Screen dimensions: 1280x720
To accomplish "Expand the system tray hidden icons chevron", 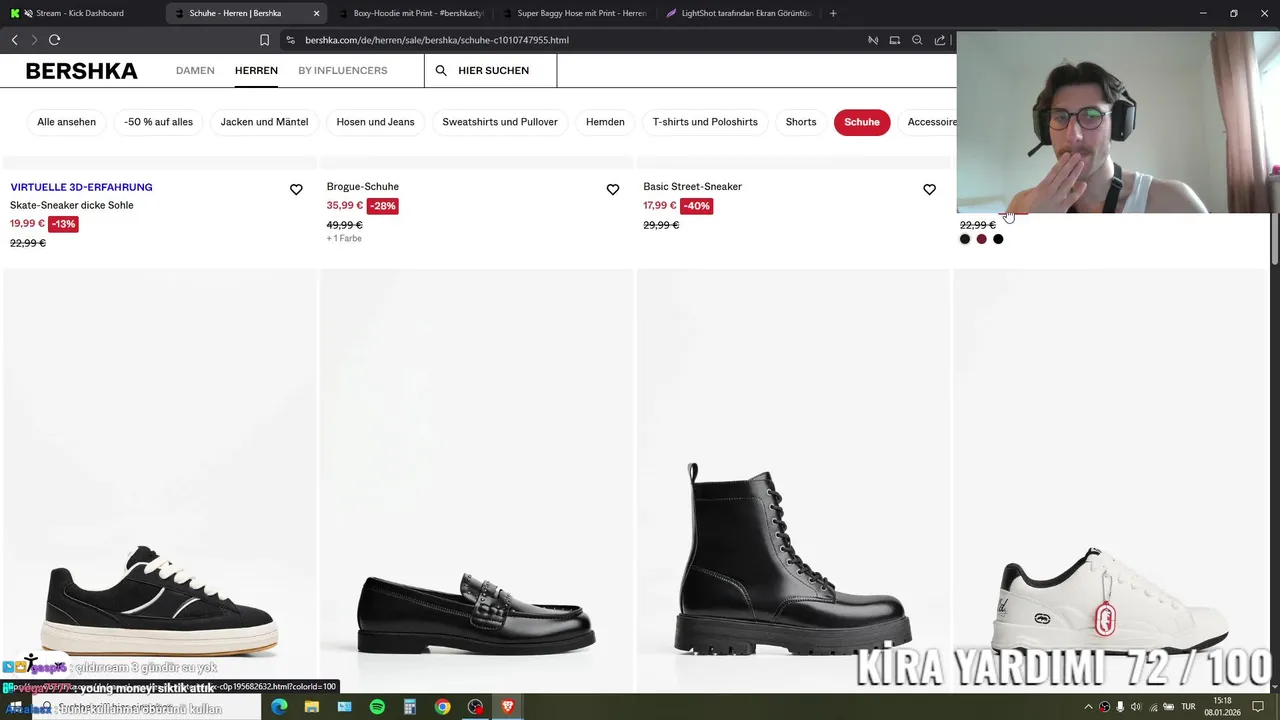I will pos(1088,707).
